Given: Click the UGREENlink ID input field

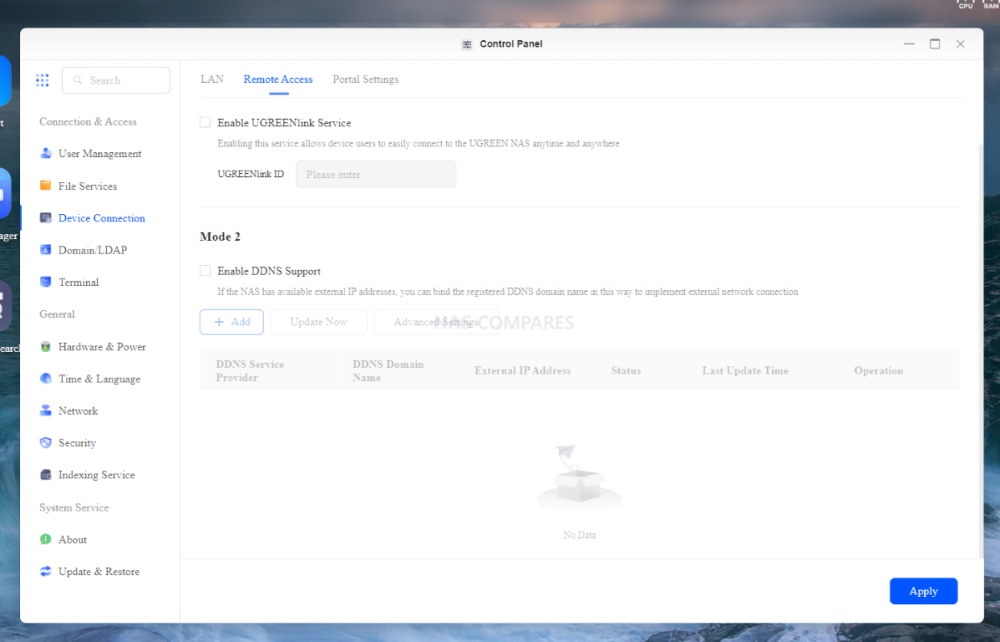Looking at the screenshot, I should click(x=376, y=175).
